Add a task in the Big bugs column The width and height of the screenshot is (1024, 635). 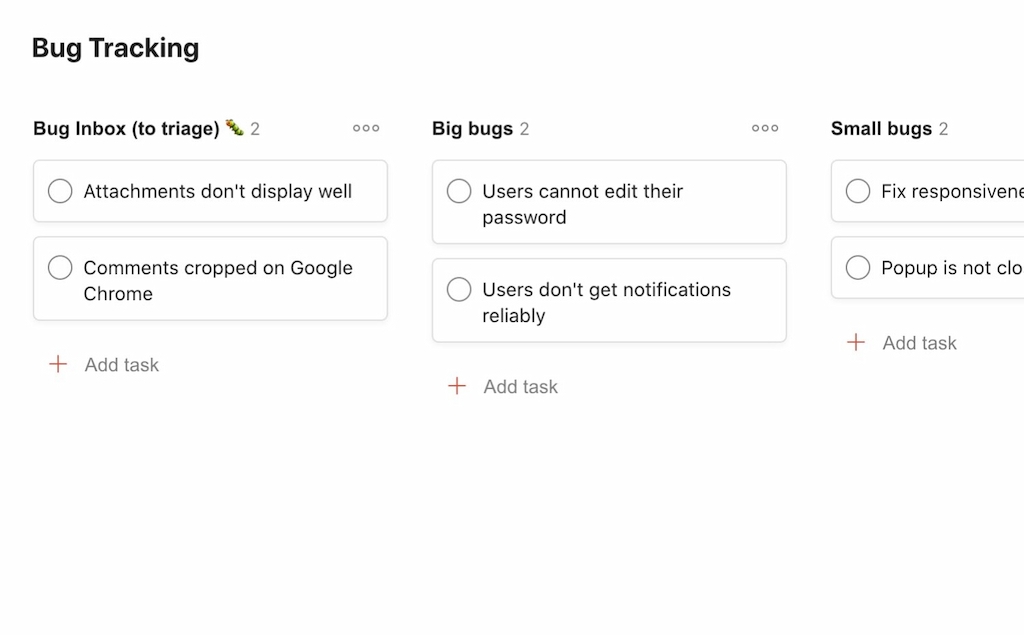[520, 386]
